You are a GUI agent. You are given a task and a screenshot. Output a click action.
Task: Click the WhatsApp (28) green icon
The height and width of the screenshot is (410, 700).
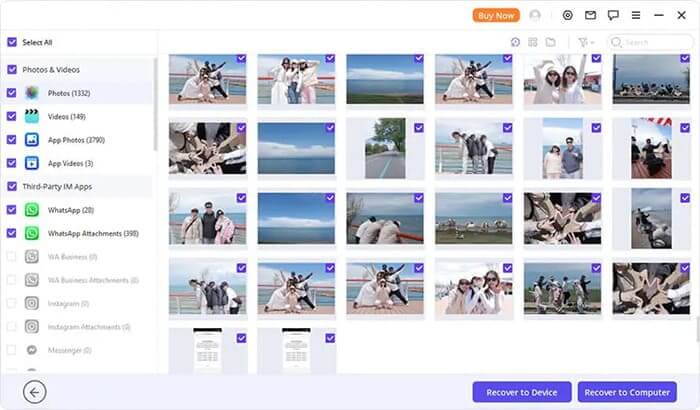click(32, 210)
